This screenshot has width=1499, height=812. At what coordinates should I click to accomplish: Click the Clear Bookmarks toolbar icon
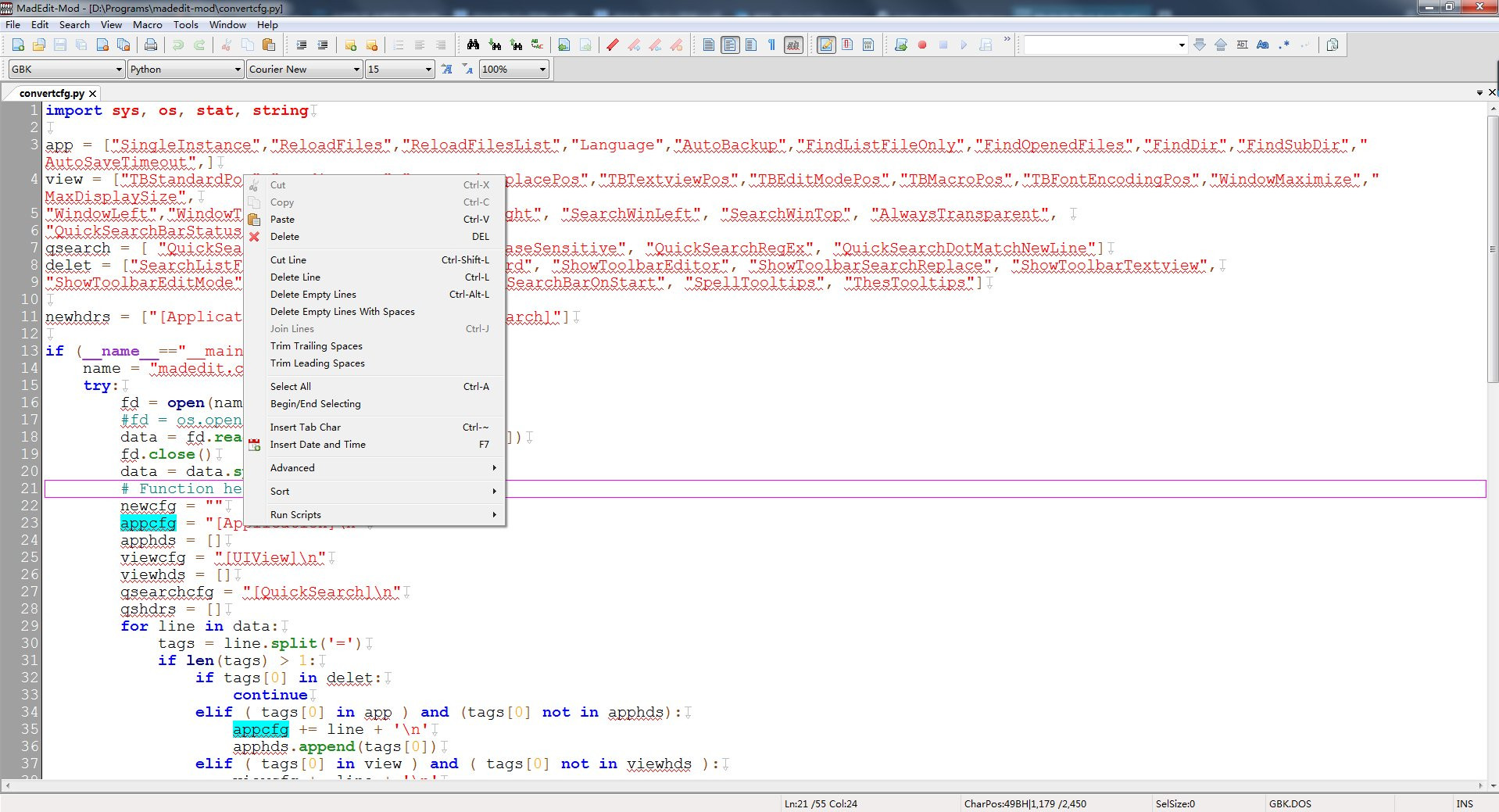coord(371,45)
